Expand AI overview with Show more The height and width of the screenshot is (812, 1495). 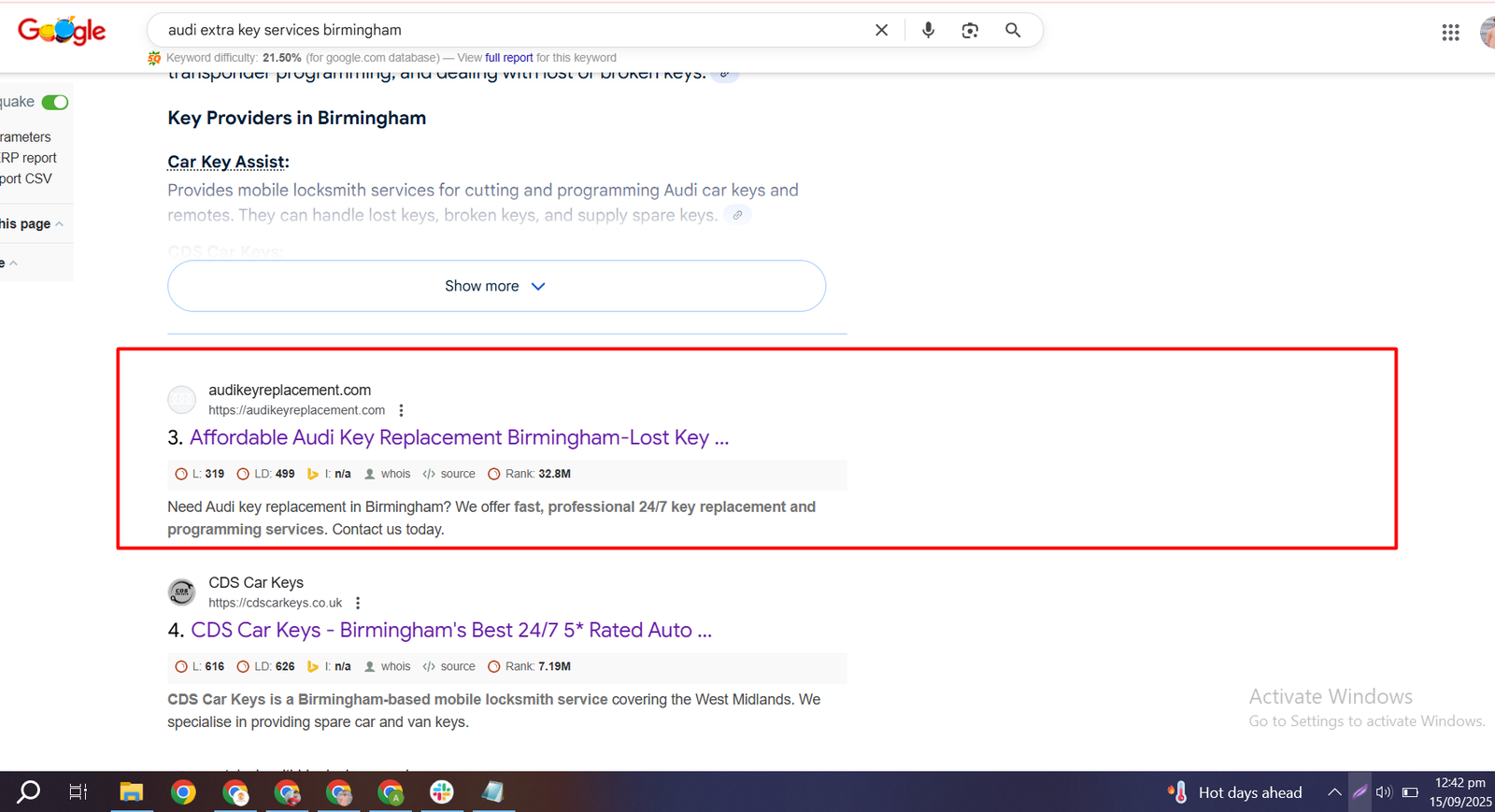pyautogui.click(x=495, y=286)
